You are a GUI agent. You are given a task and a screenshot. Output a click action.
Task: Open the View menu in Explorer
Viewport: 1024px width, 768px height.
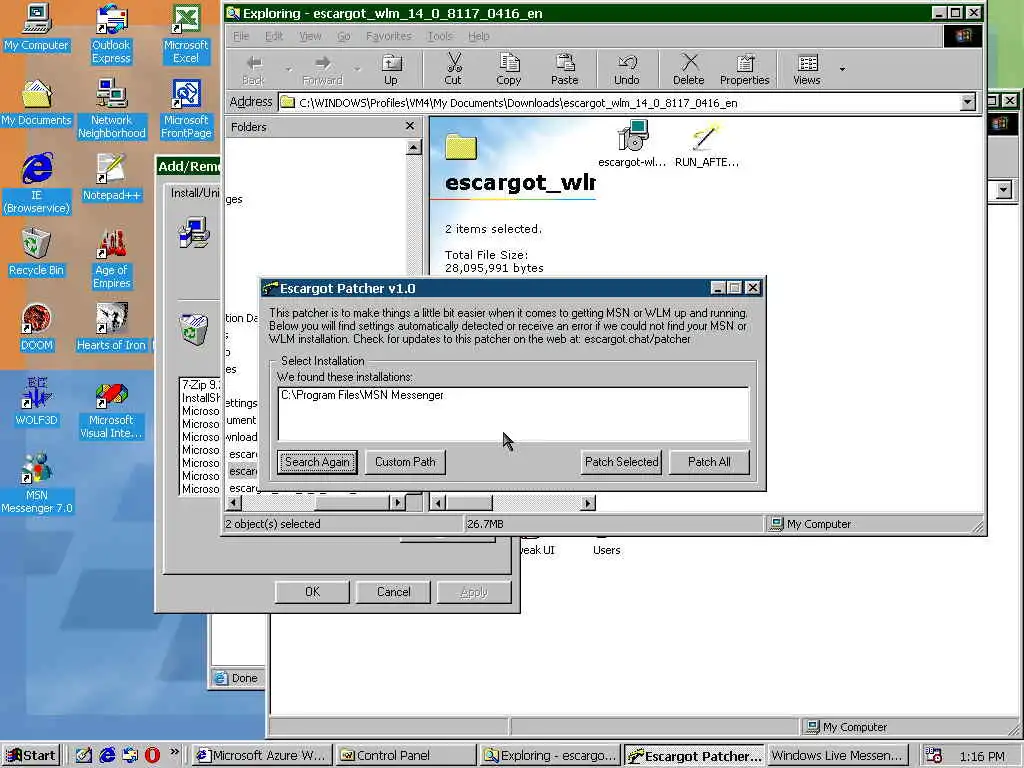point(310,36)
